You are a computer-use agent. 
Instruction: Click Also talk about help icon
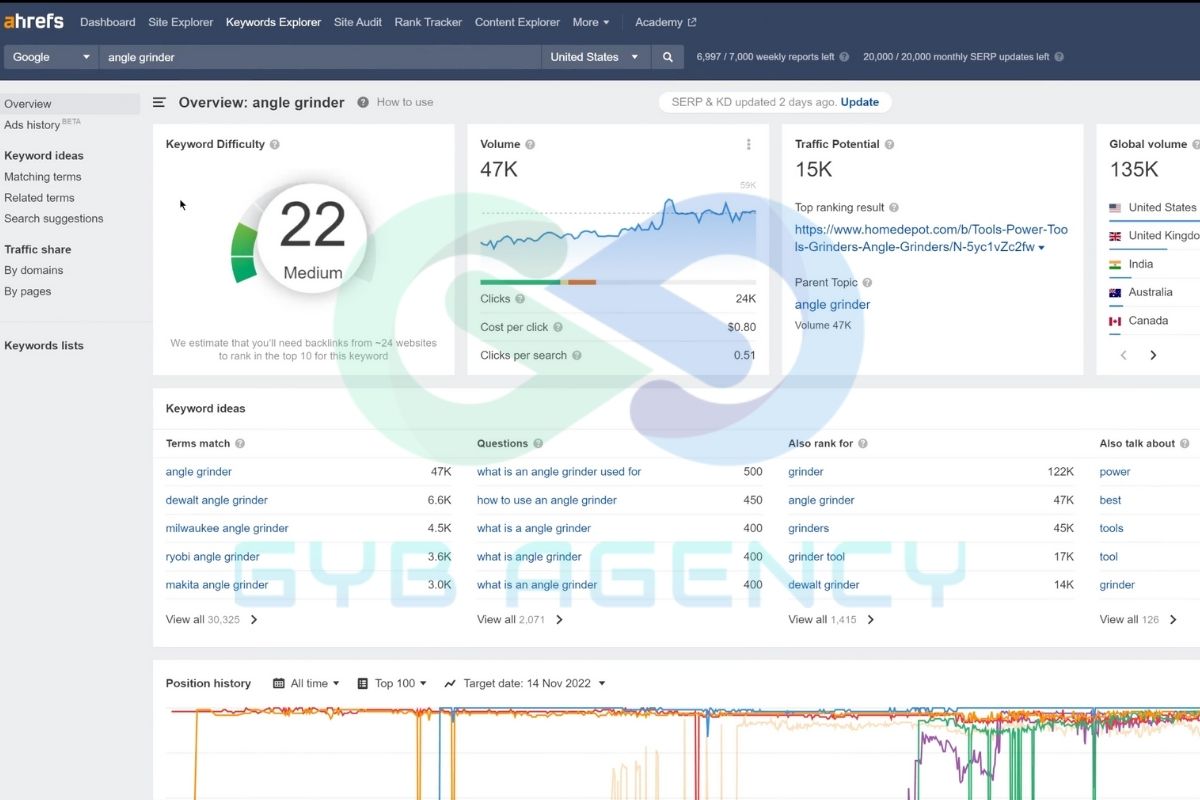(1185, 443)
